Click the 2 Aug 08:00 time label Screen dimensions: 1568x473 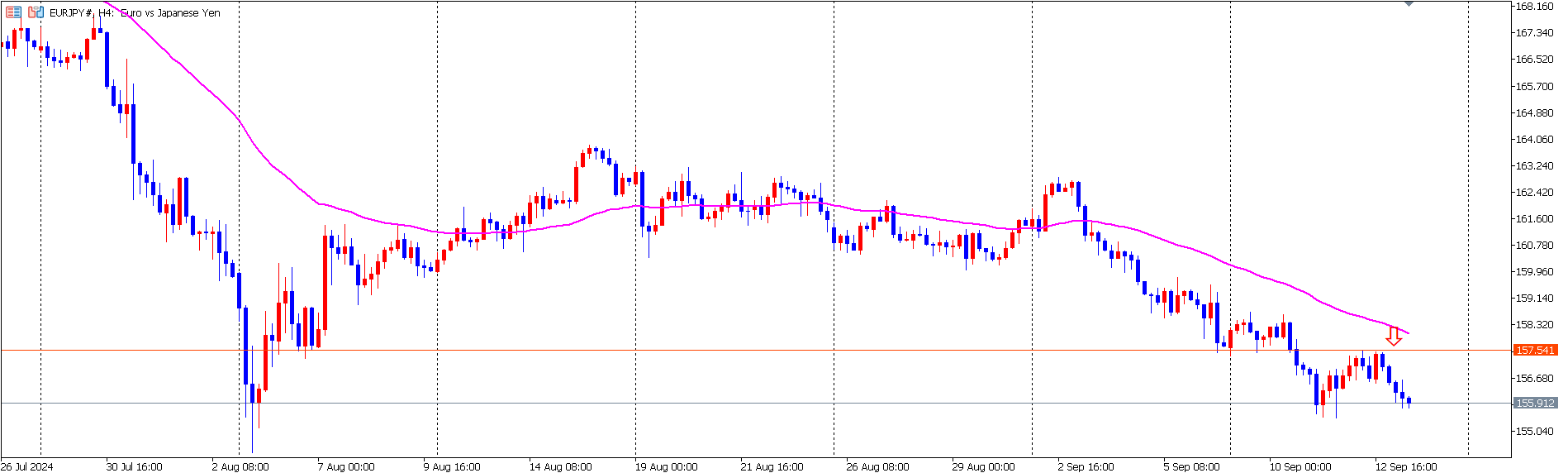point(240,466)
